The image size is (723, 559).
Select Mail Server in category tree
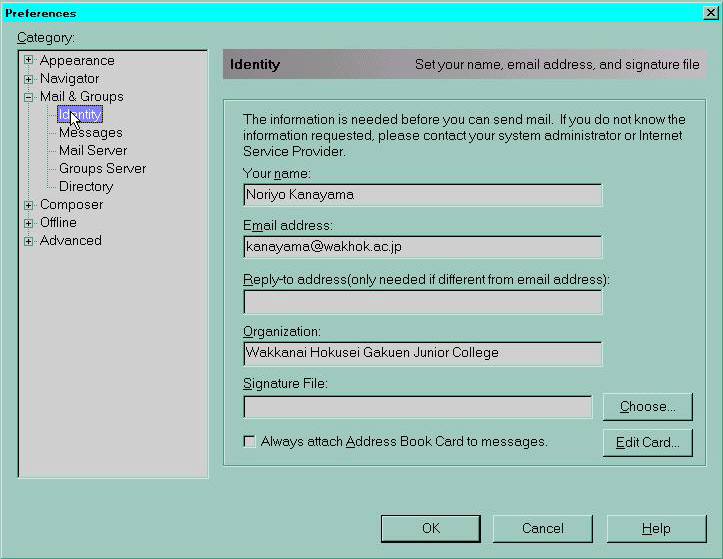pos(93,151)
